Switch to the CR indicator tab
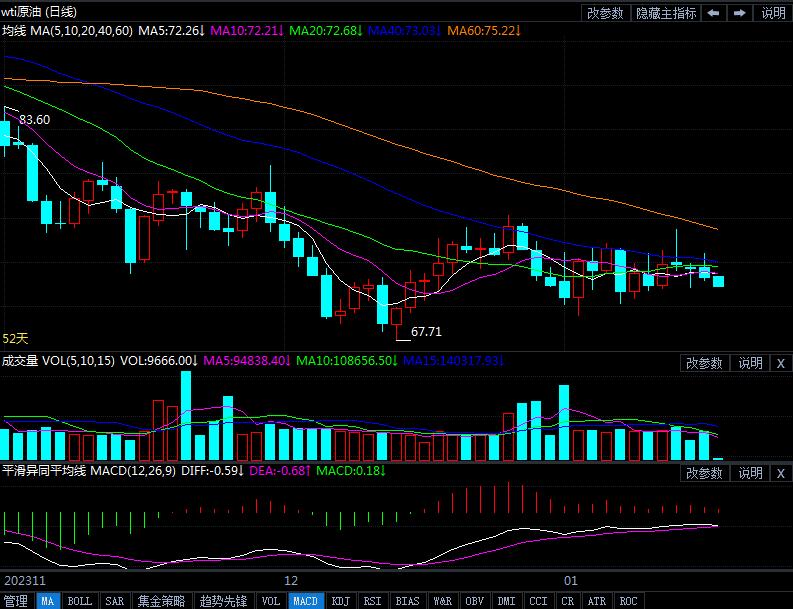This screenshot has width=793, height=609. click(567, 601)
